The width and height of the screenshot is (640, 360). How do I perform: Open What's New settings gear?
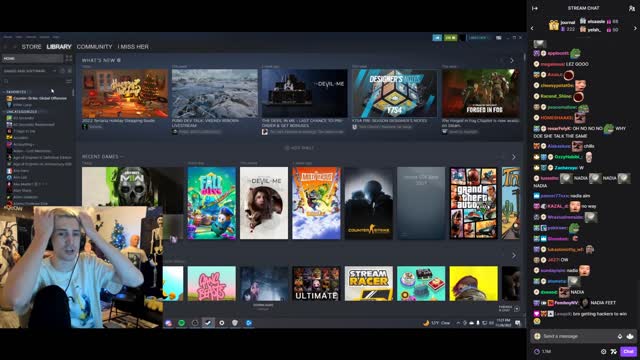pyautogui.click(x=119, y=60)
